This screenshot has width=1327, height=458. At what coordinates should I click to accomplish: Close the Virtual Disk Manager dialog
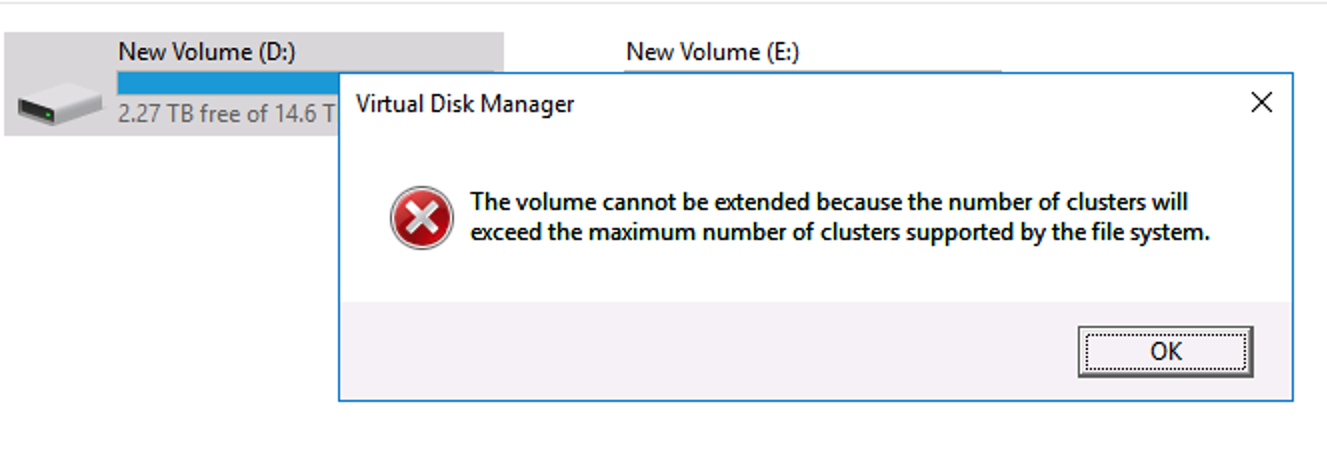coord(1262,102)
